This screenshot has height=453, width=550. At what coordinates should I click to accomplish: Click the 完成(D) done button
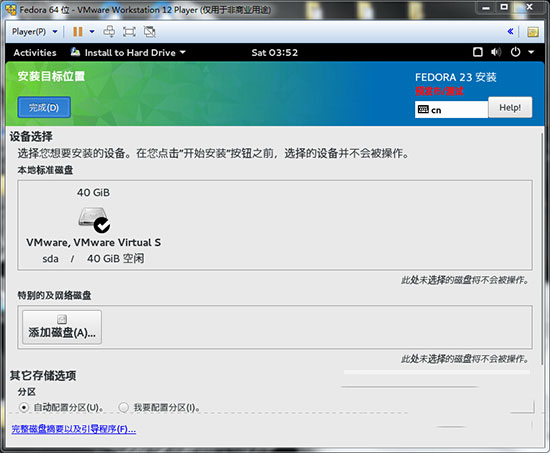(x=44, y=107)
